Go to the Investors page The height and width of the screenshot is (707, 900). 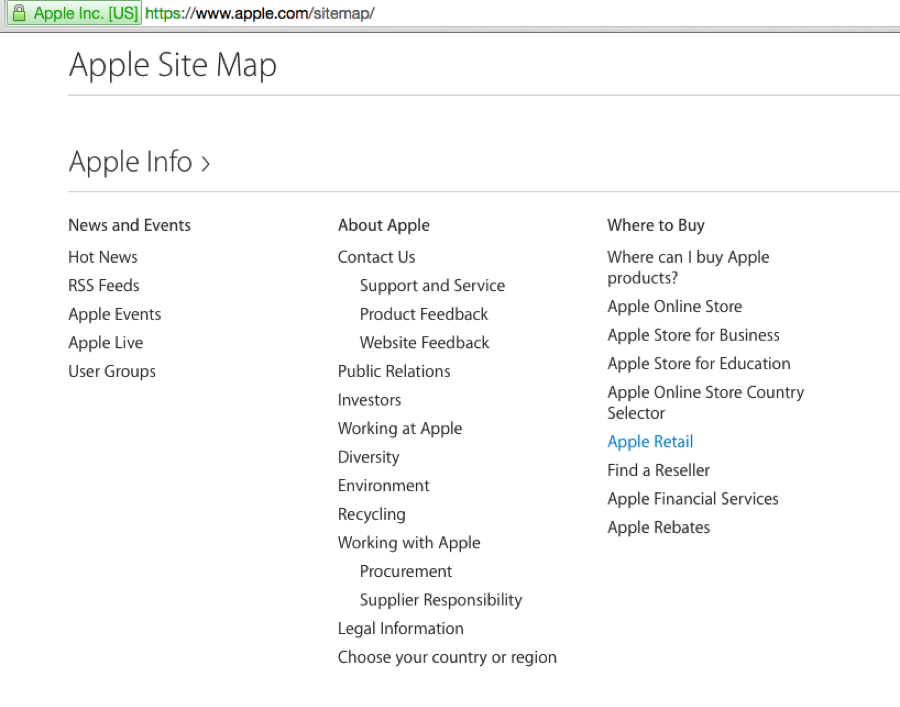pos(370,400)
